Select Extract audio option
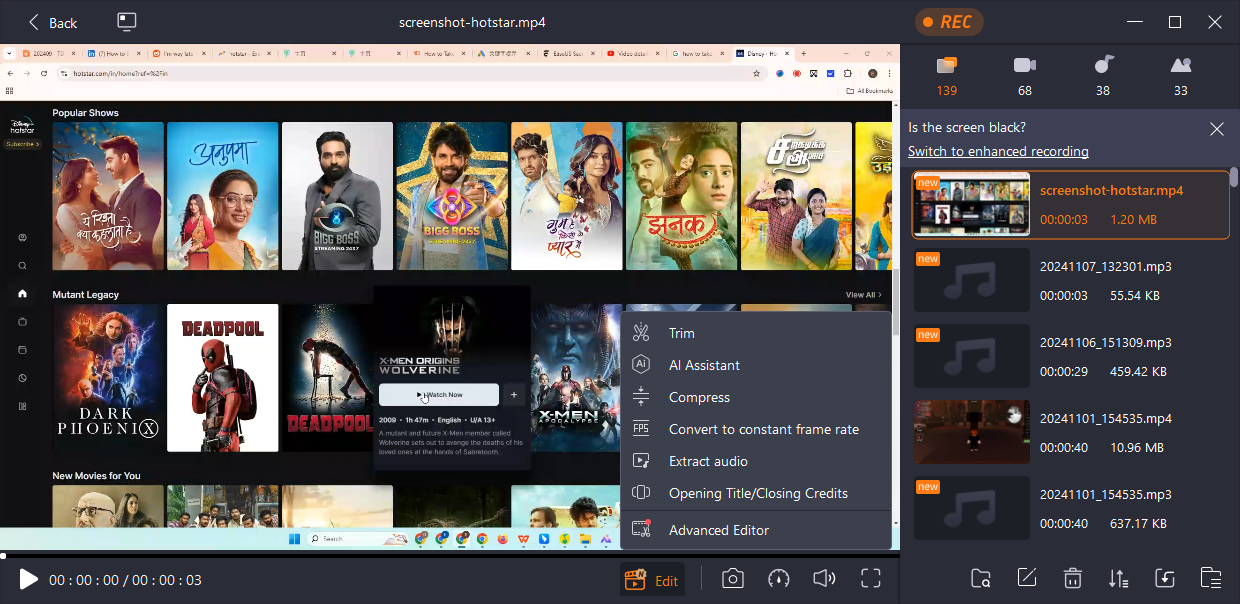This screenshot has height=604, width=1240. point(707,460)
